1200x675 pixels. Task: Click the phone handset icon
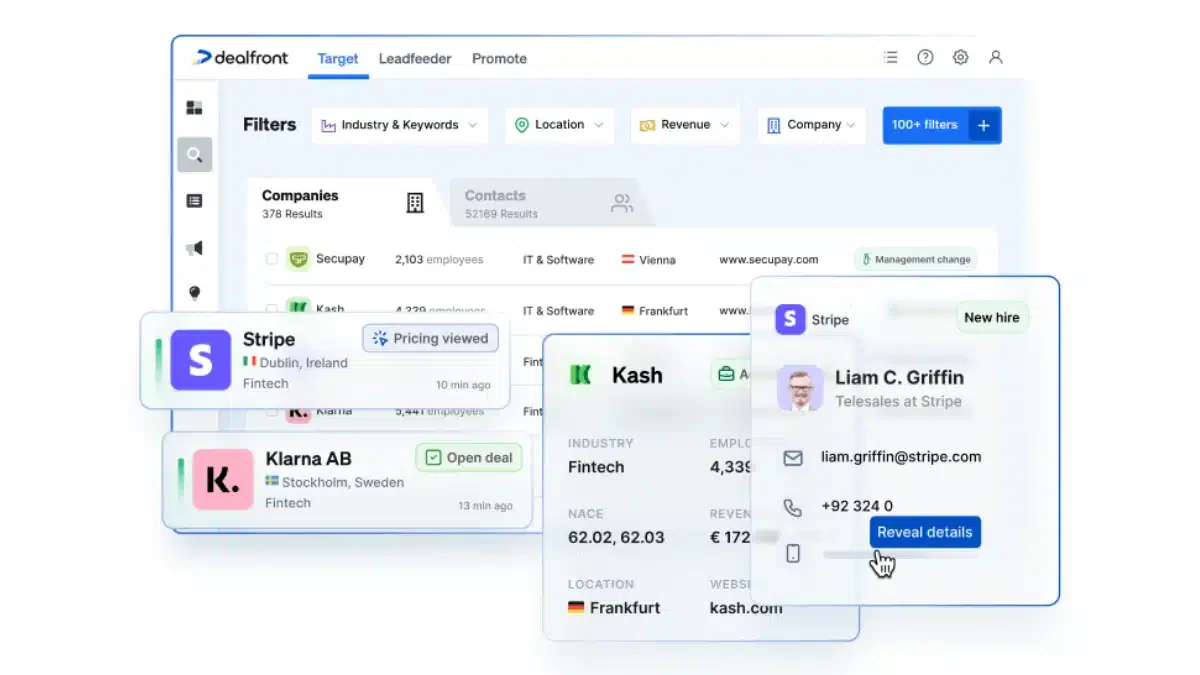793,507
